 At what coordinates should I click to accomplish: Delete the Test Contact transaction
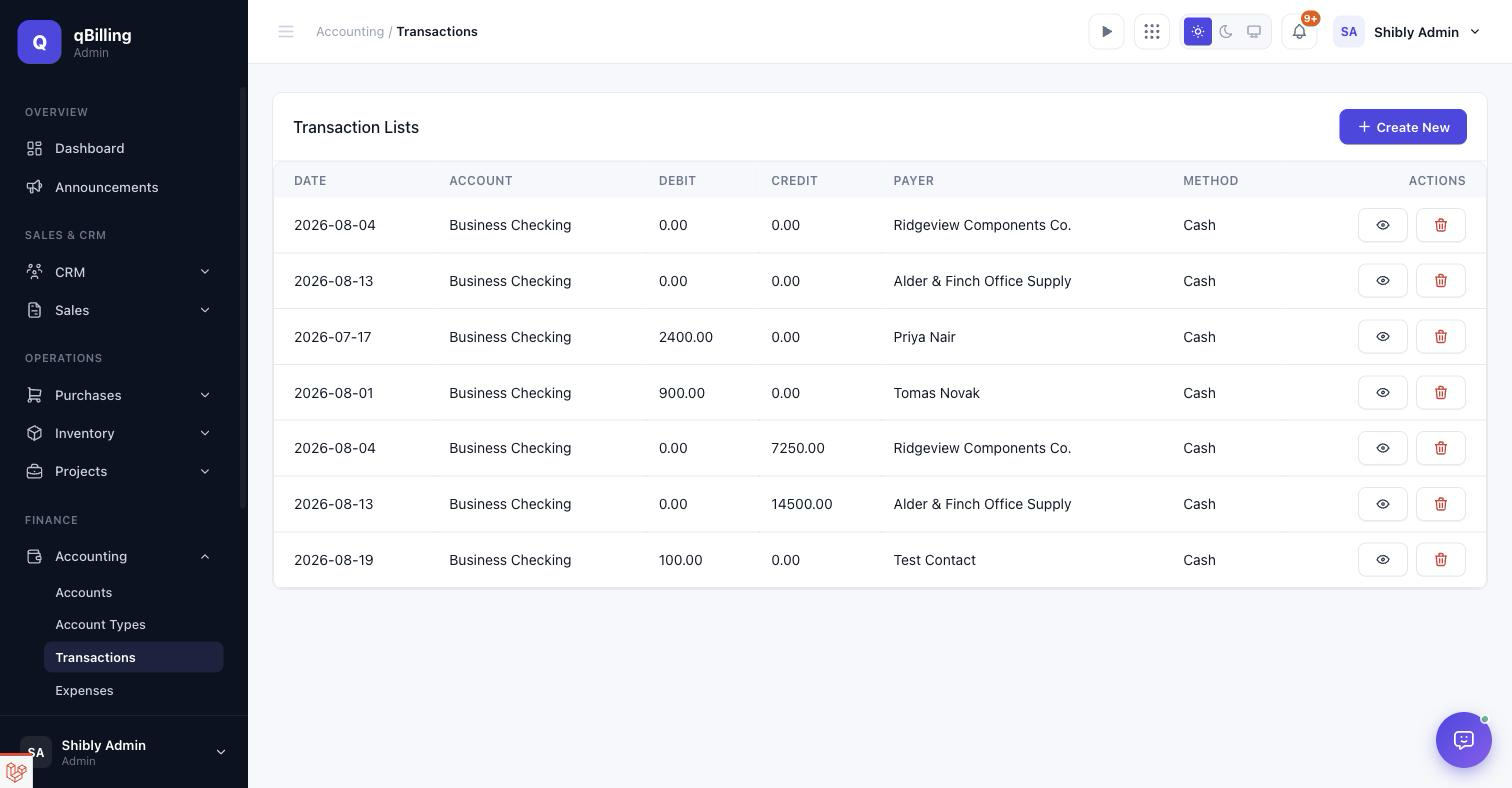(x=1441, y=560)
